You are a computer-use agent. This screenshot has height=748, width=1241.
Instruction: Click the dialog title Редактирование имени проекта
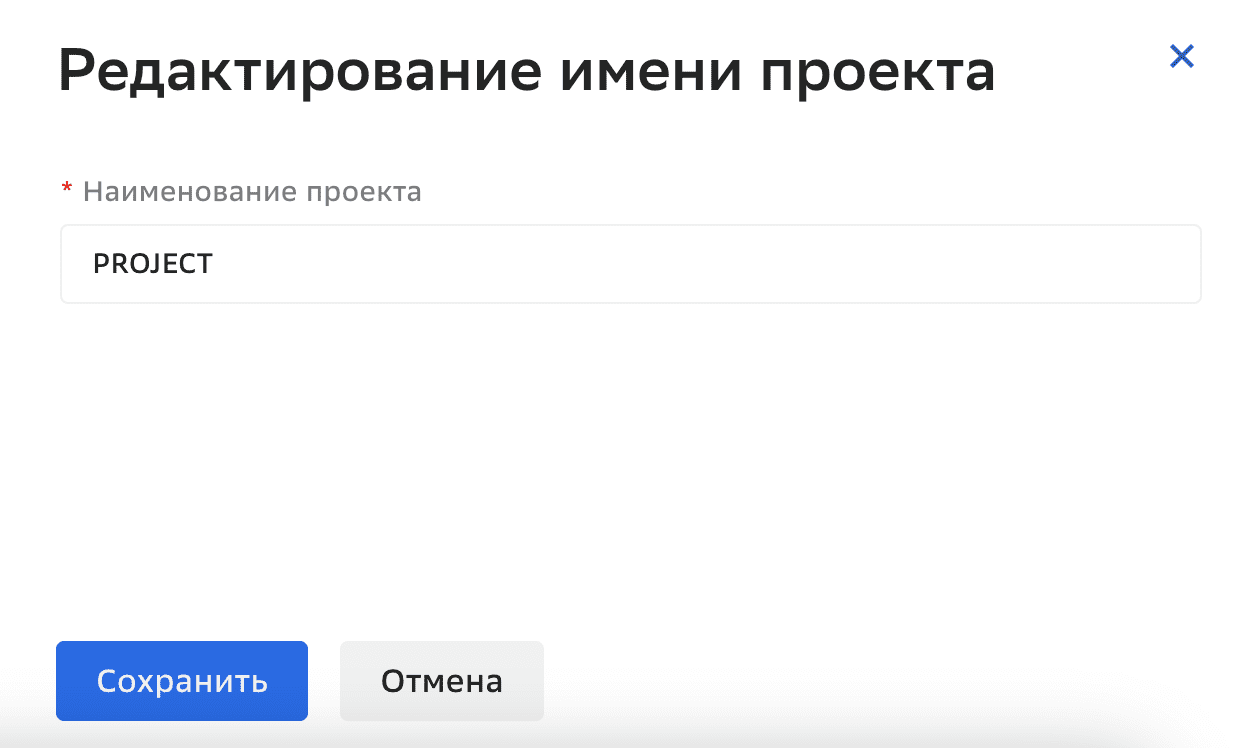[527, 70]
